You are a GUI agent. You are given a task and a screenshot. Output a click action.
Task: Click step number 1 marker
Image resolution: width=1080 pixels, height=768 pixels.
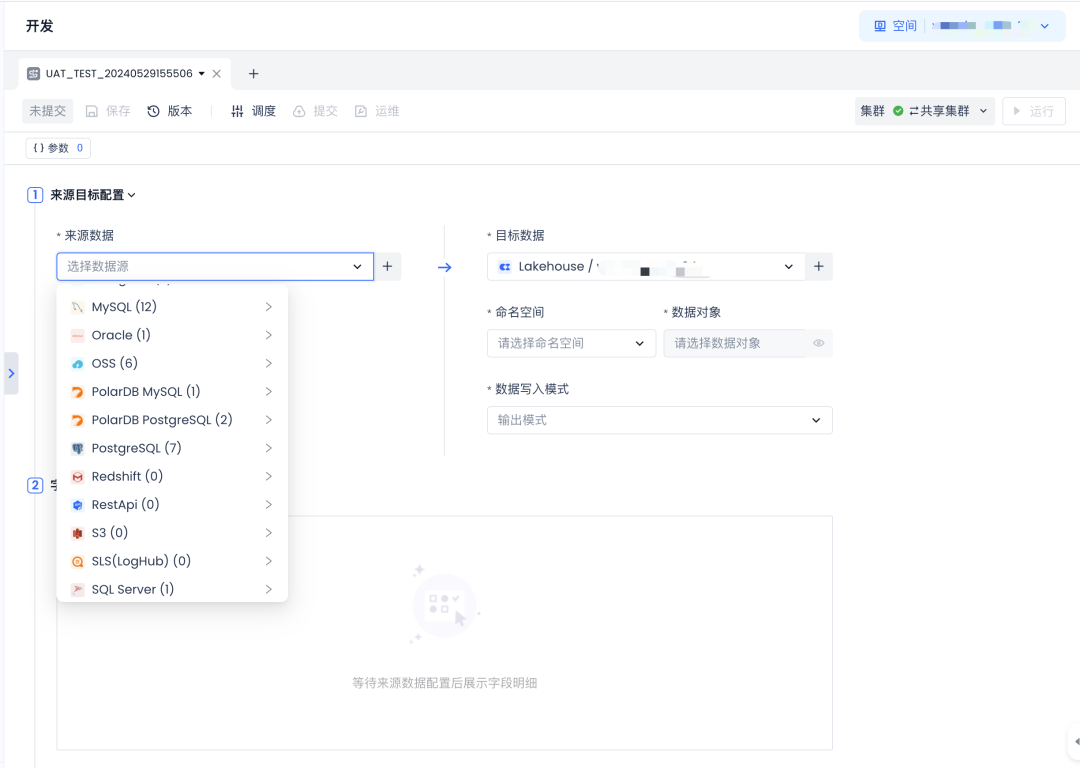[x=35, y=195]
